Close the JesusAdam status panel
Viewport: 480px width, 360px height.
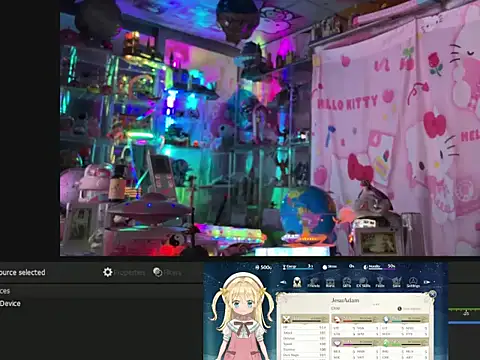click(x=432, y=294)
